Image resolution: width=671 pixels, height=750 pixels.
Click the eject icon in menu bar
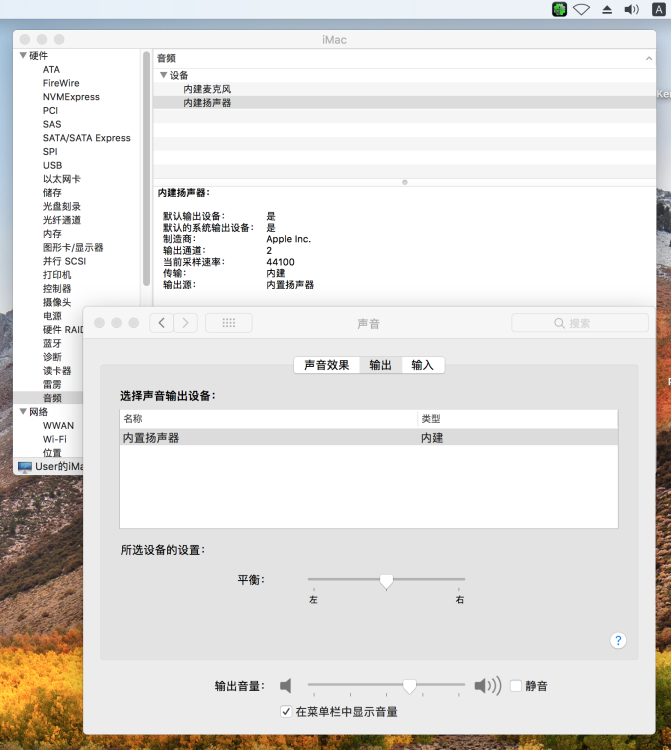607,10
